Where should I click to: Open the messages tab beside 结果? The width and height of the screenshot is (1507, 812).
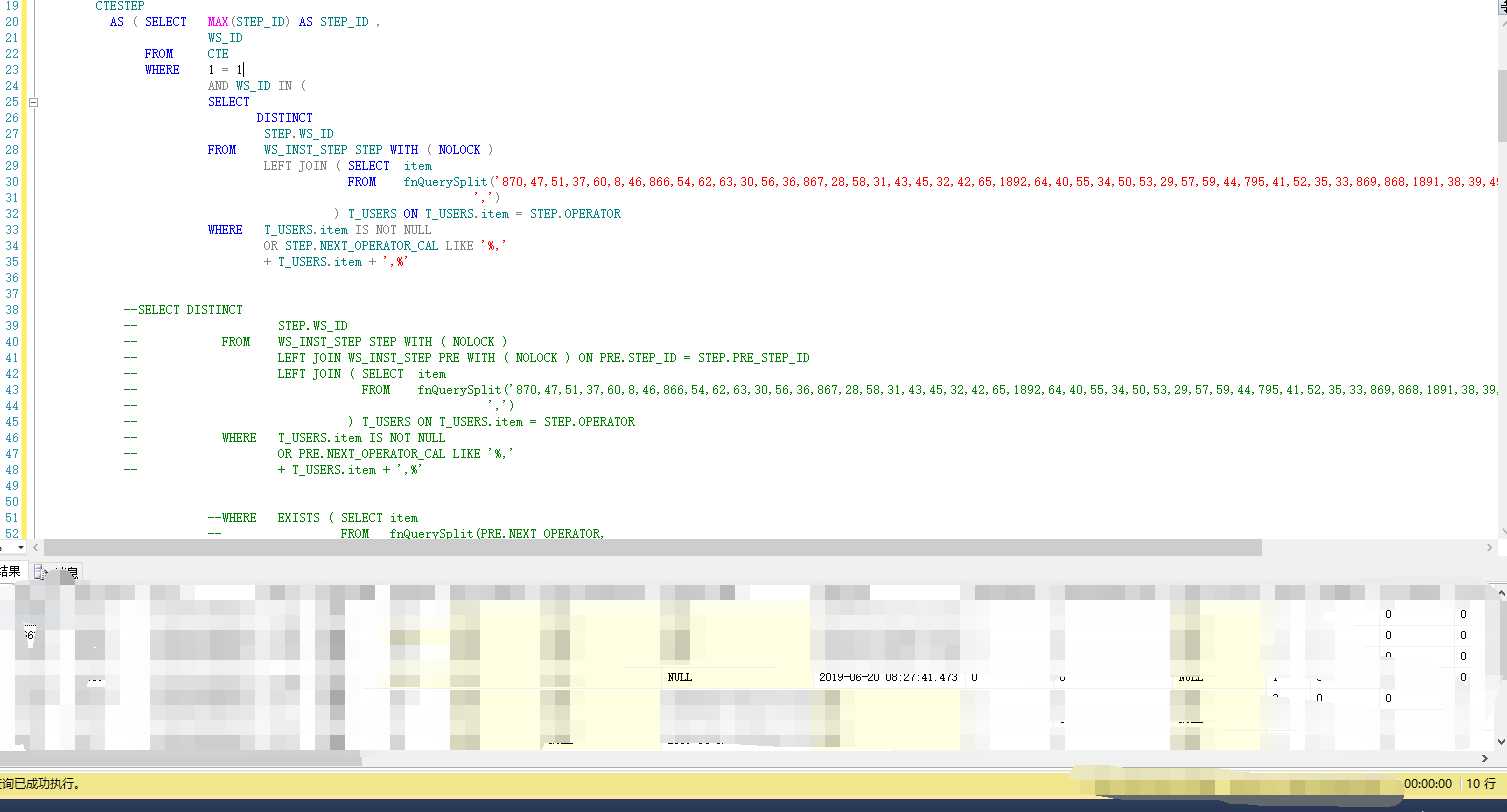pos(57,572)
